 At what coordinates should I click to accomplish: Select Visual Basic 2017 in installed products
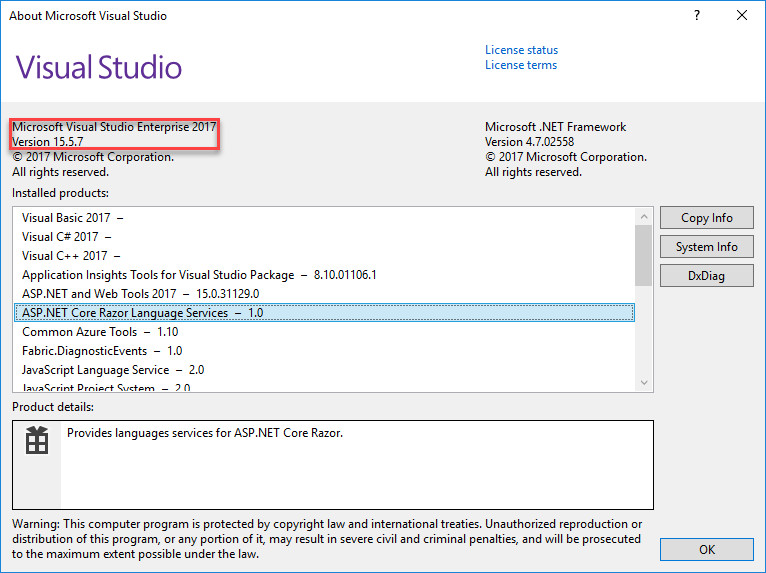[x=324, y=218]
